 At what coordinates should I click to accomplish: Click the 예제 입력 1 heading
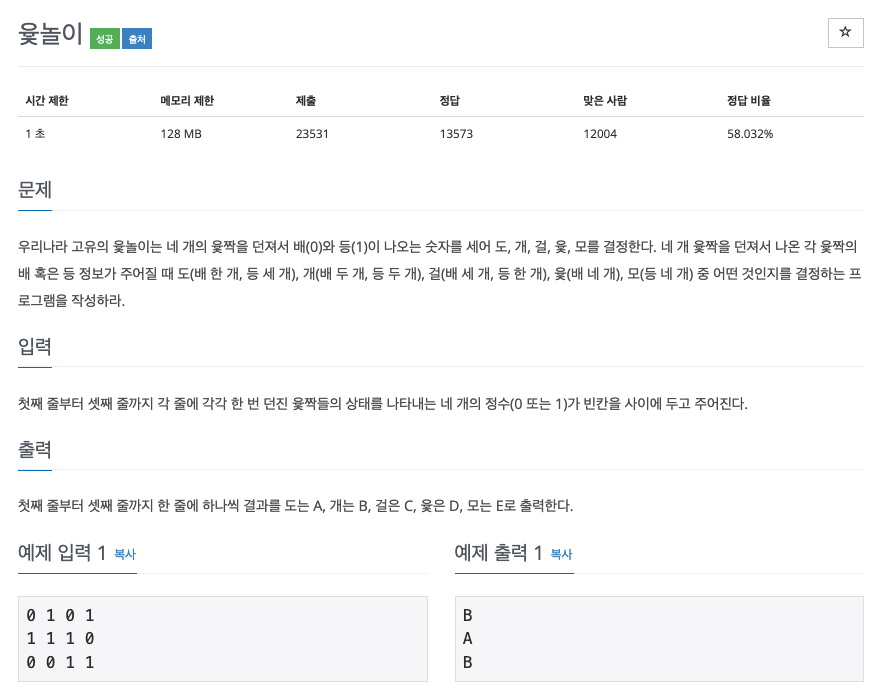click(x=62, y=553)
